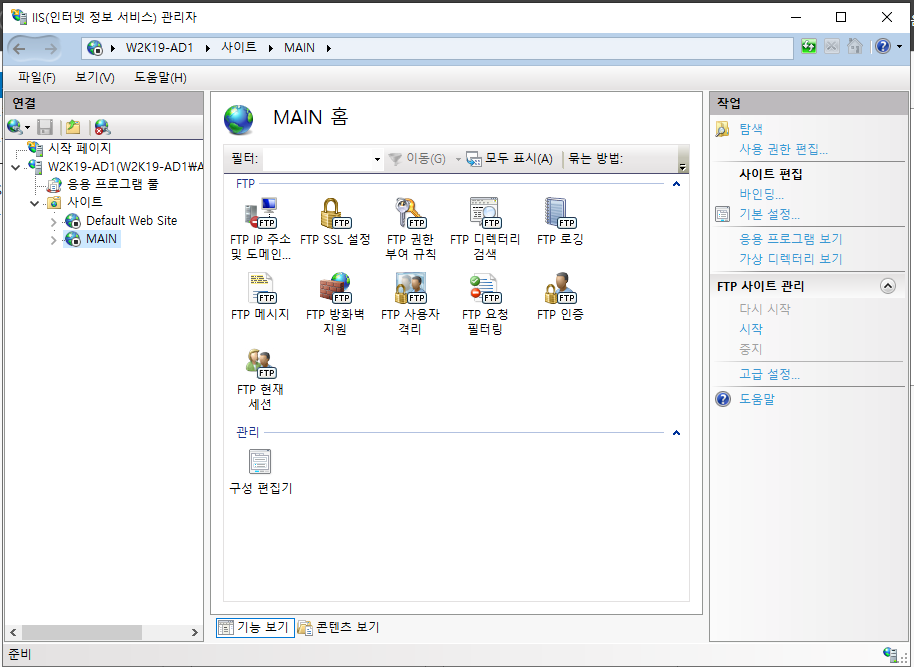Click the green refresh icon in address bar
The image size is (914, 667).
[x=808, y=47]
